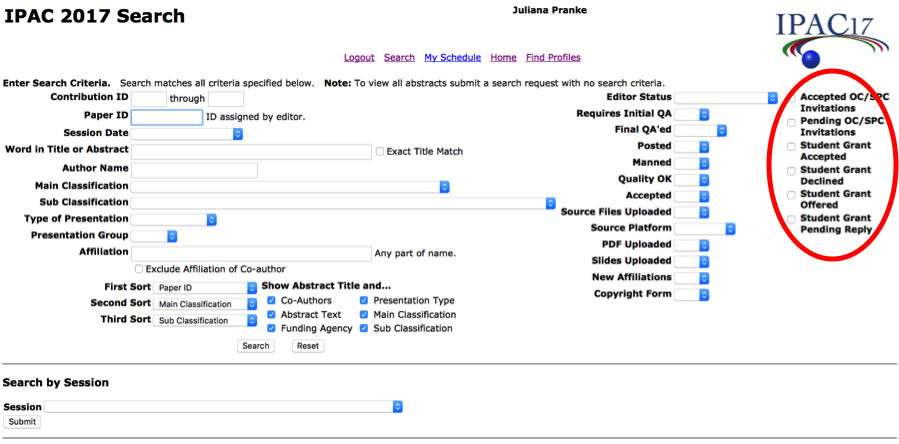Toggle the Abstract Text checkbox
Image resolution: width=899 pixels, height=444 pixels.
coord(272,314)
